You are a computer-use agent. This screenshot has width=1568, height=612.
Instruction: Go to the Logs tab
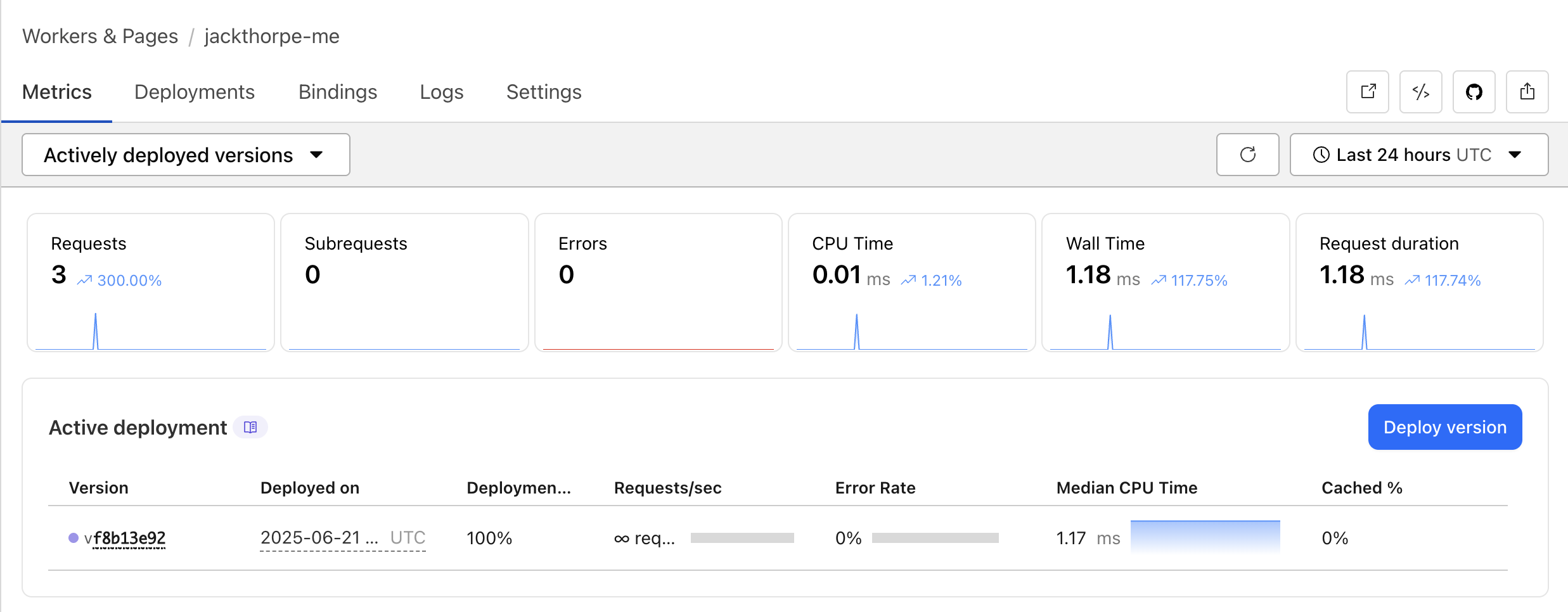point(441,92)
